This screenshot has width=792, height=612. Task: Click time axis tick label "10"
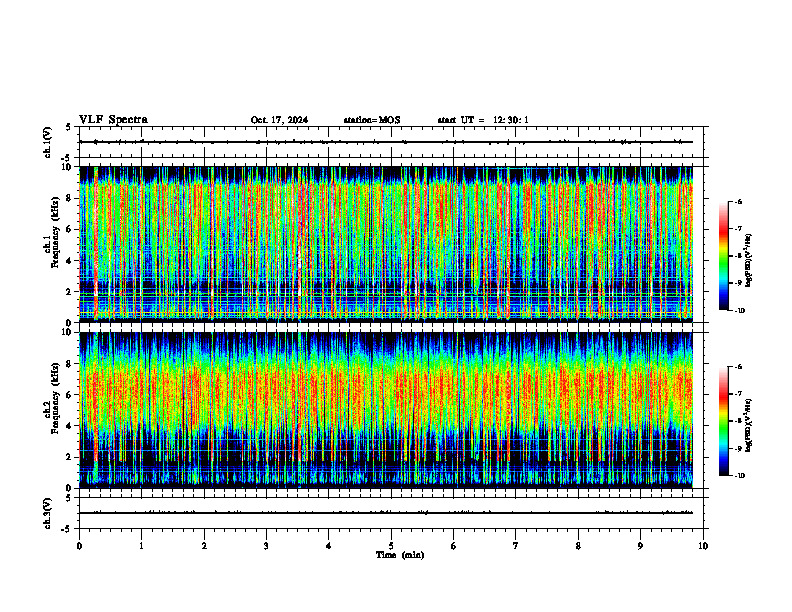click(703, 546)
